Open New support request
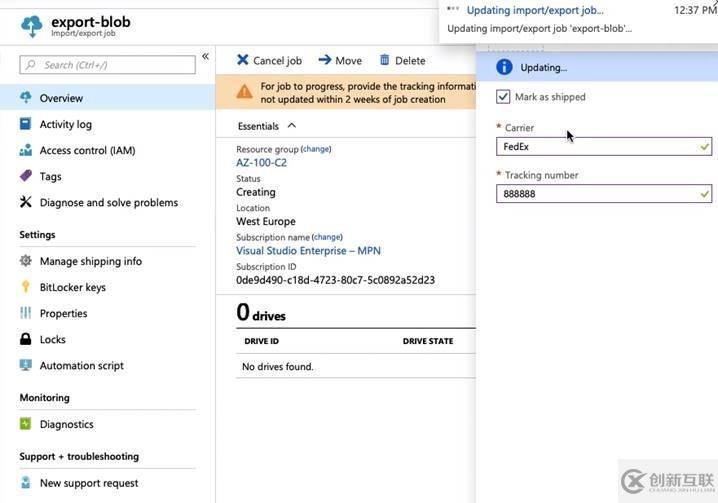 click(x=89, y=483)
